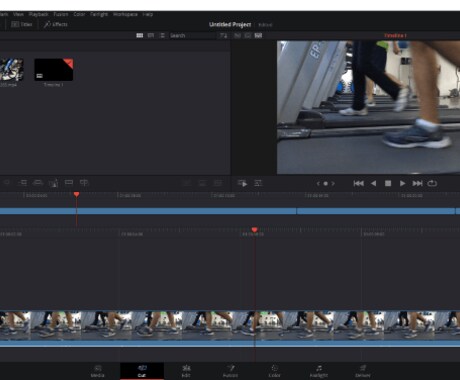Open the Playback menu
Viewport: 460px width, 380px height.
tap(39, 14)
